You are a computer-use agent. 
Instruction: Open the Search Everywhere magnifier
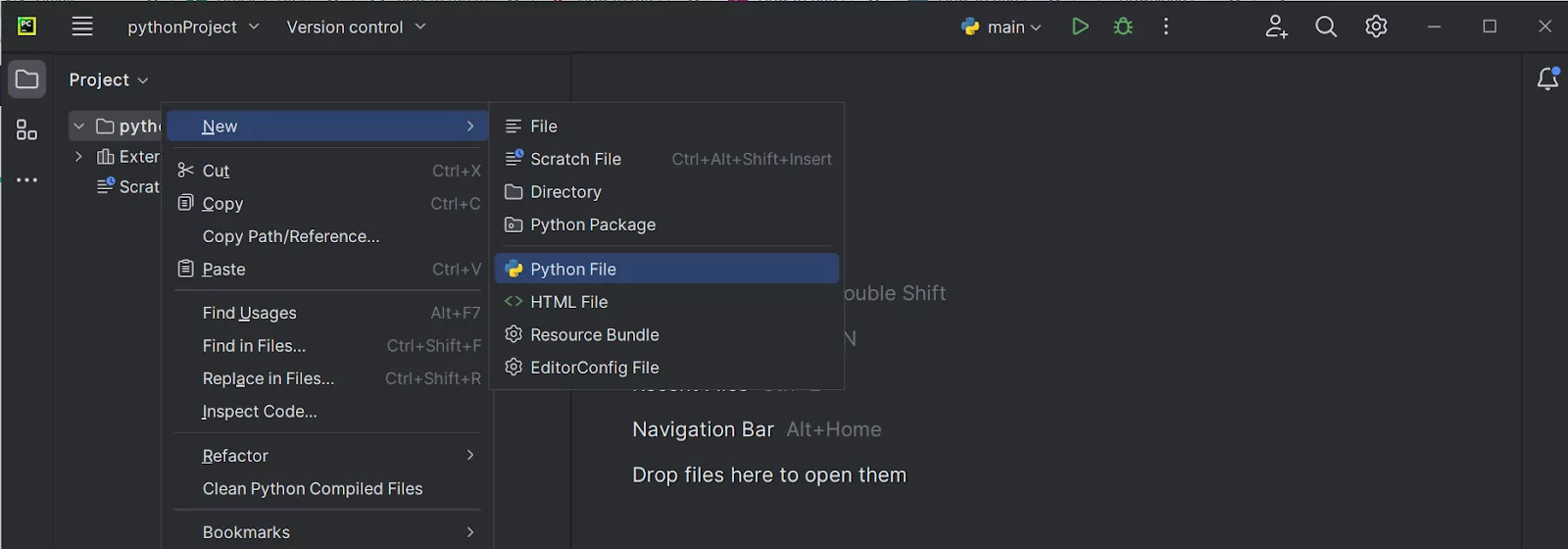1326,27
